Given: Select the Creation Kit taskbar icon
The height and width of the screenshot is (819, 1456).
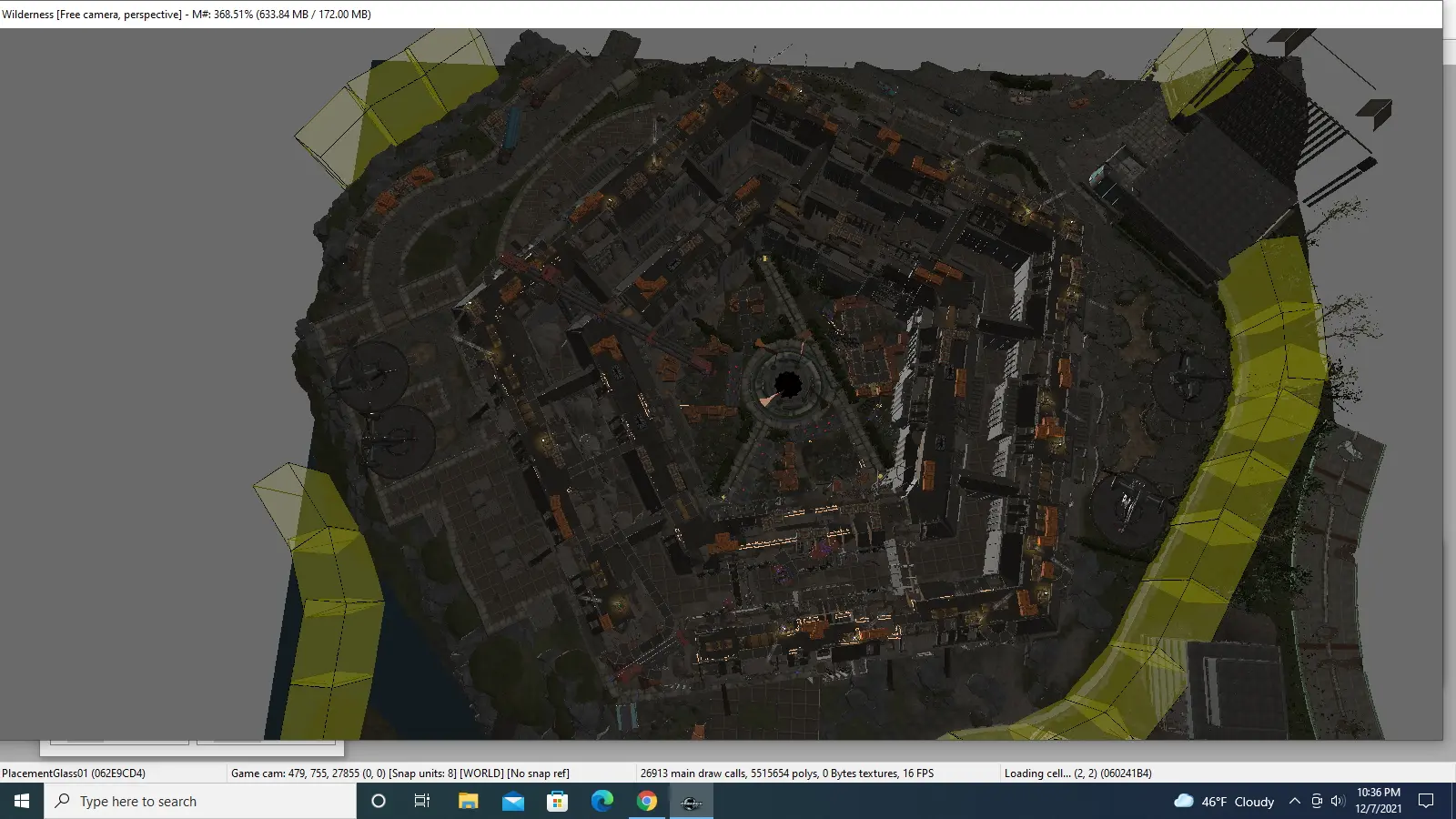Looking at the screenshot, I should pos(692,801).
